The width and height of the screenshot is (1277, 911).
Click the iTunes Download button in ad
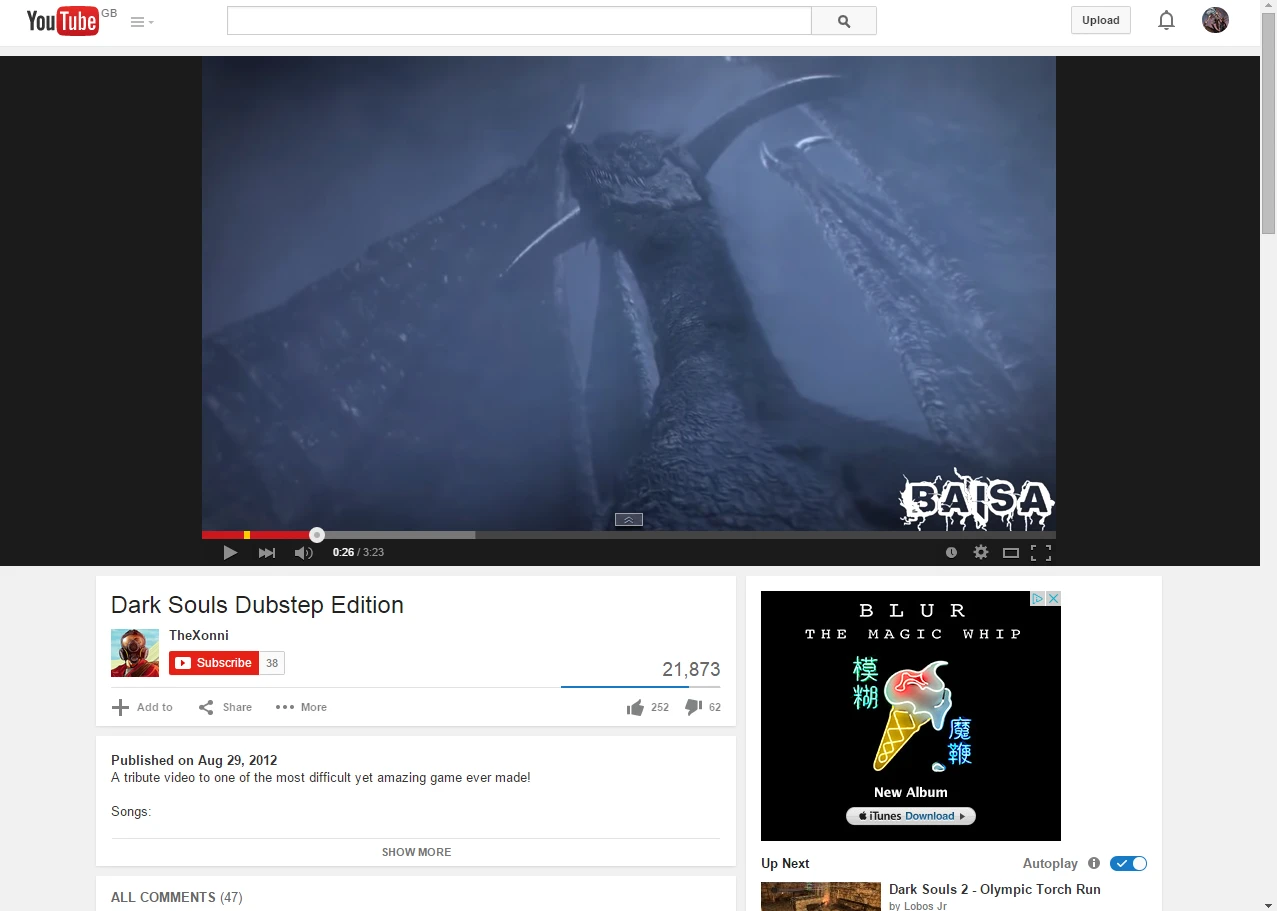click(x=910, y=816)
